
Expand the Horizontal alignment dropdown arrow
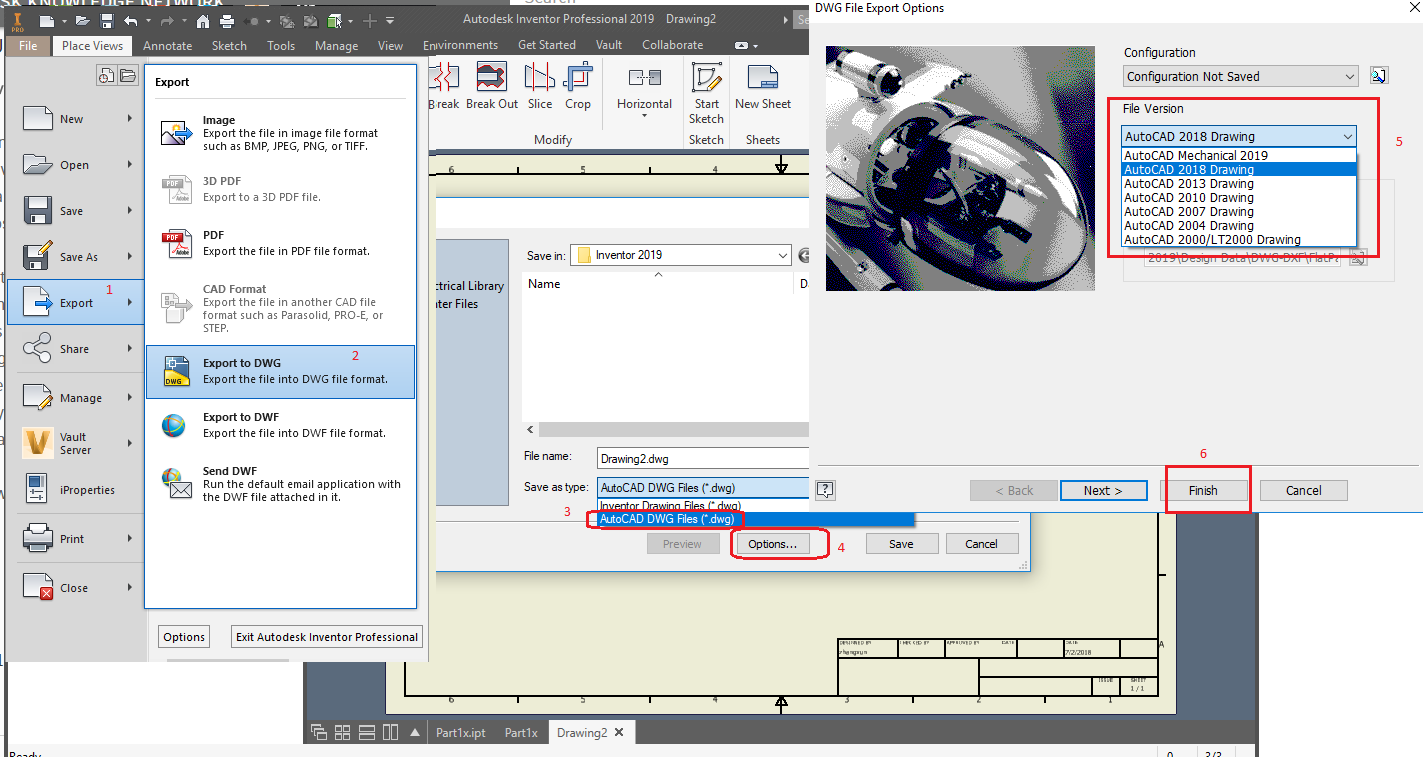point(644,116)
